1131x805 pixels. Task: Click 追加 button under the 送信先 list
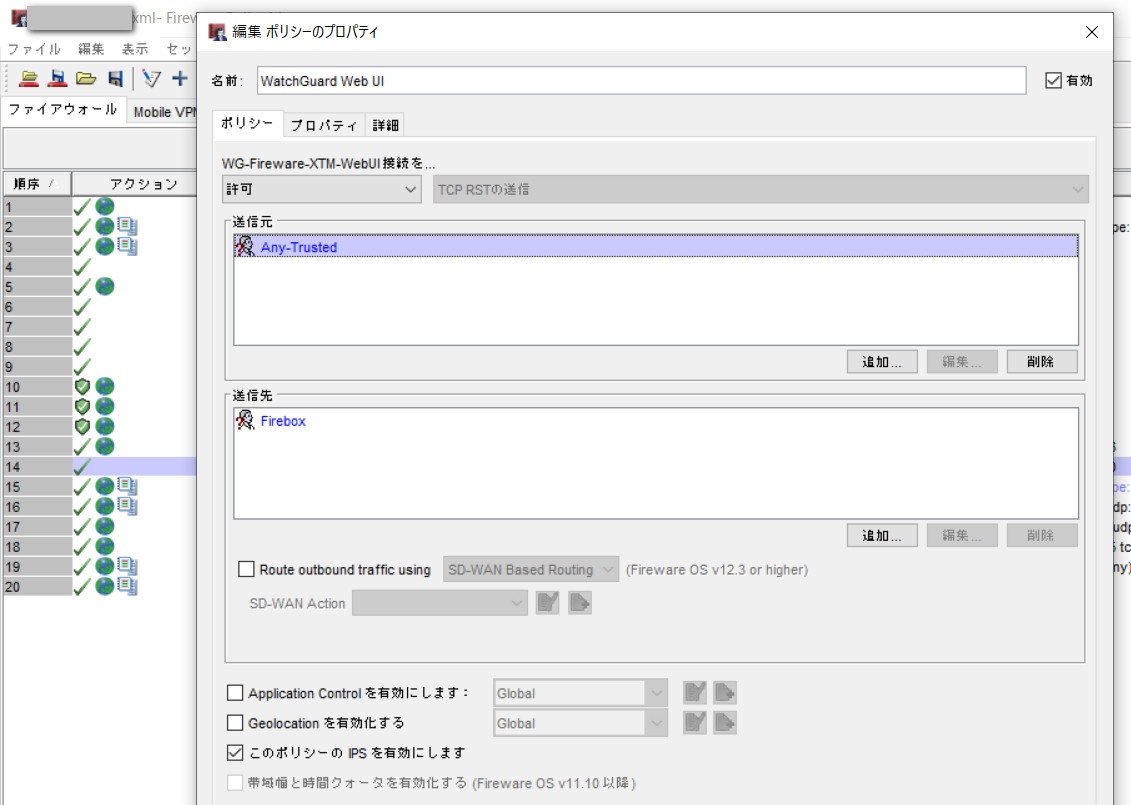tap(882, 535)
